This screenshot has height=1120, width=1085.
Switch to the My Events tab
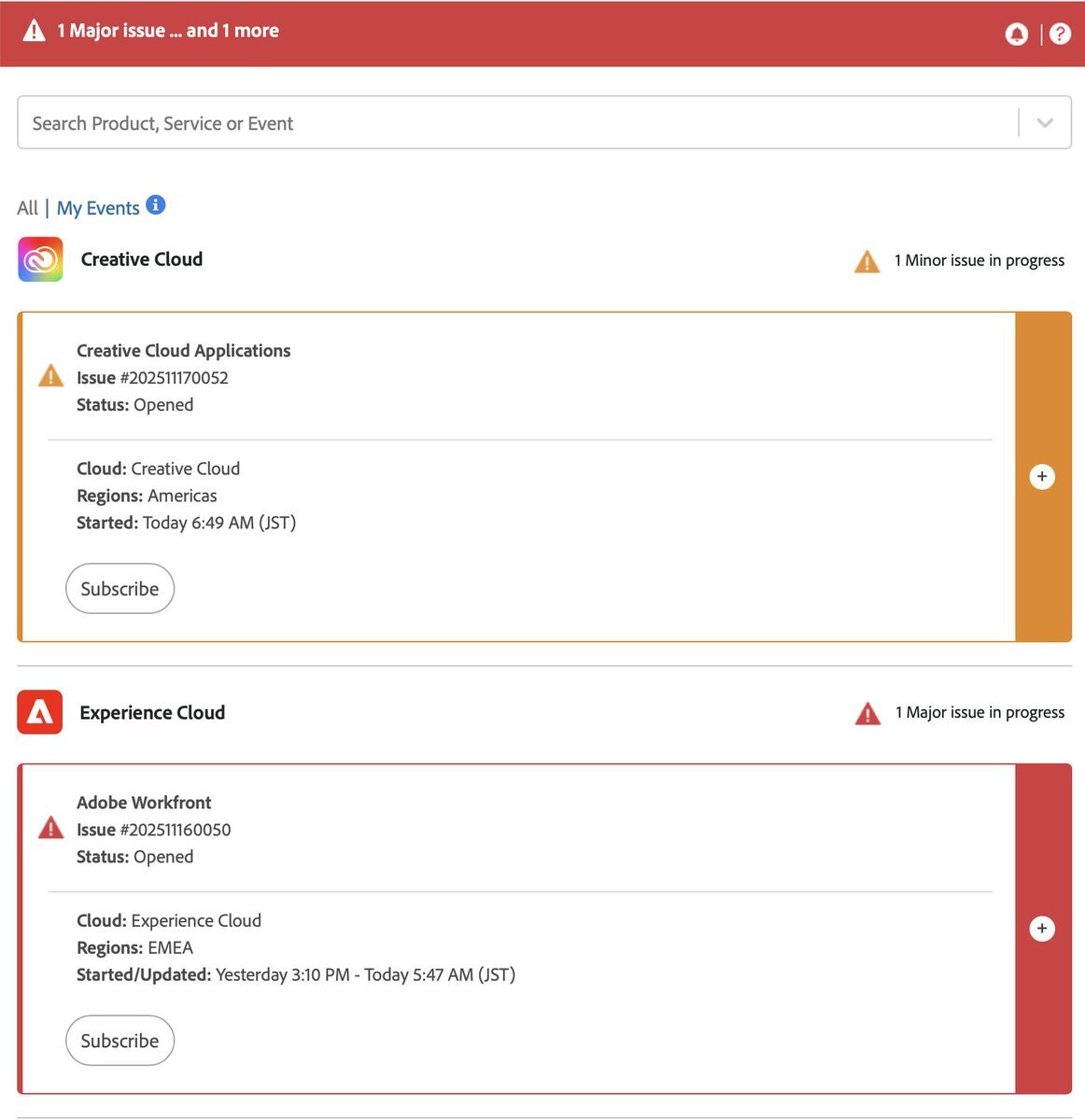point(98,208)
